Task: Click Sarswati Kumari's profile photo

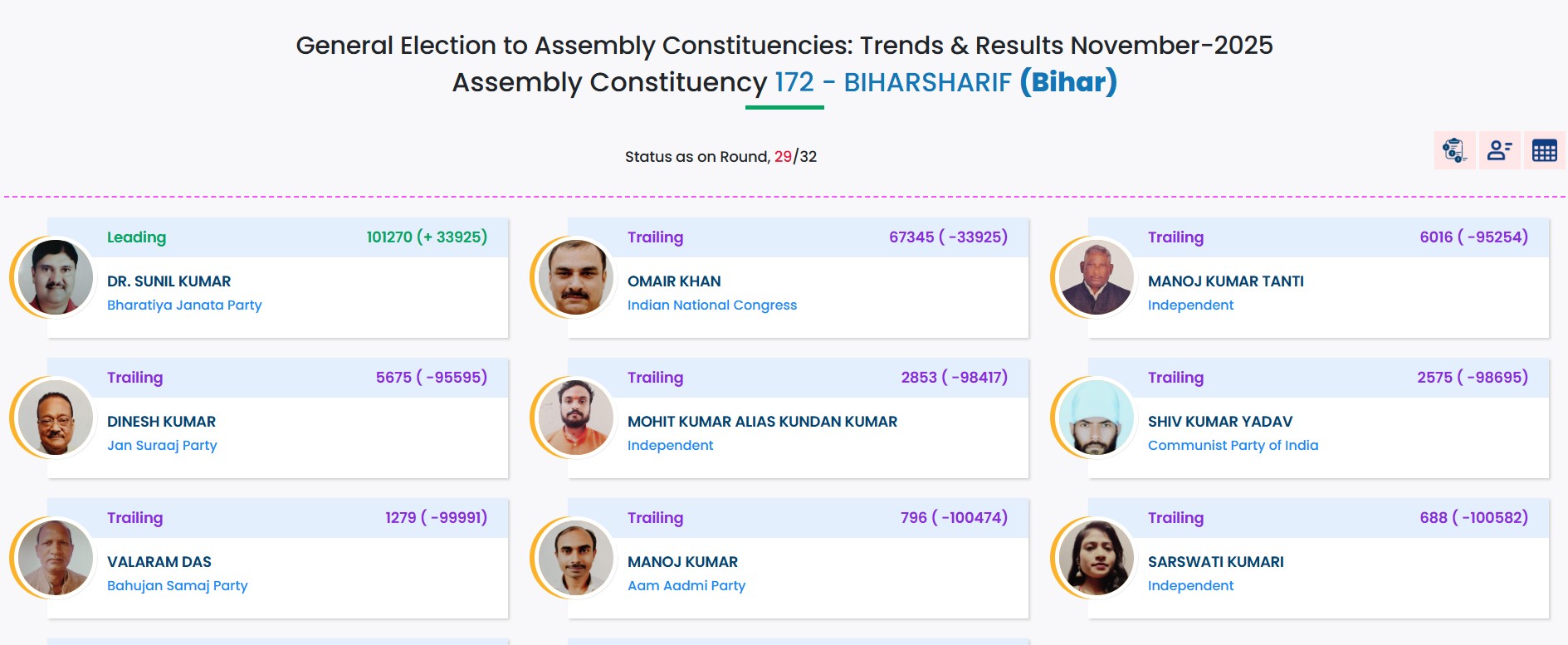Action: point(1096,558)
